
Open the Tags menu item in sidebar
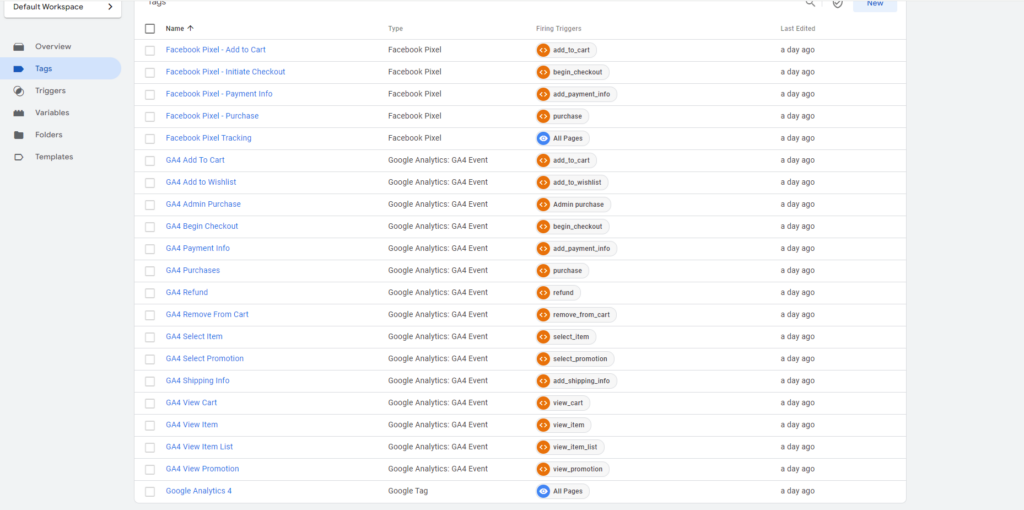[x=43, y=69]
